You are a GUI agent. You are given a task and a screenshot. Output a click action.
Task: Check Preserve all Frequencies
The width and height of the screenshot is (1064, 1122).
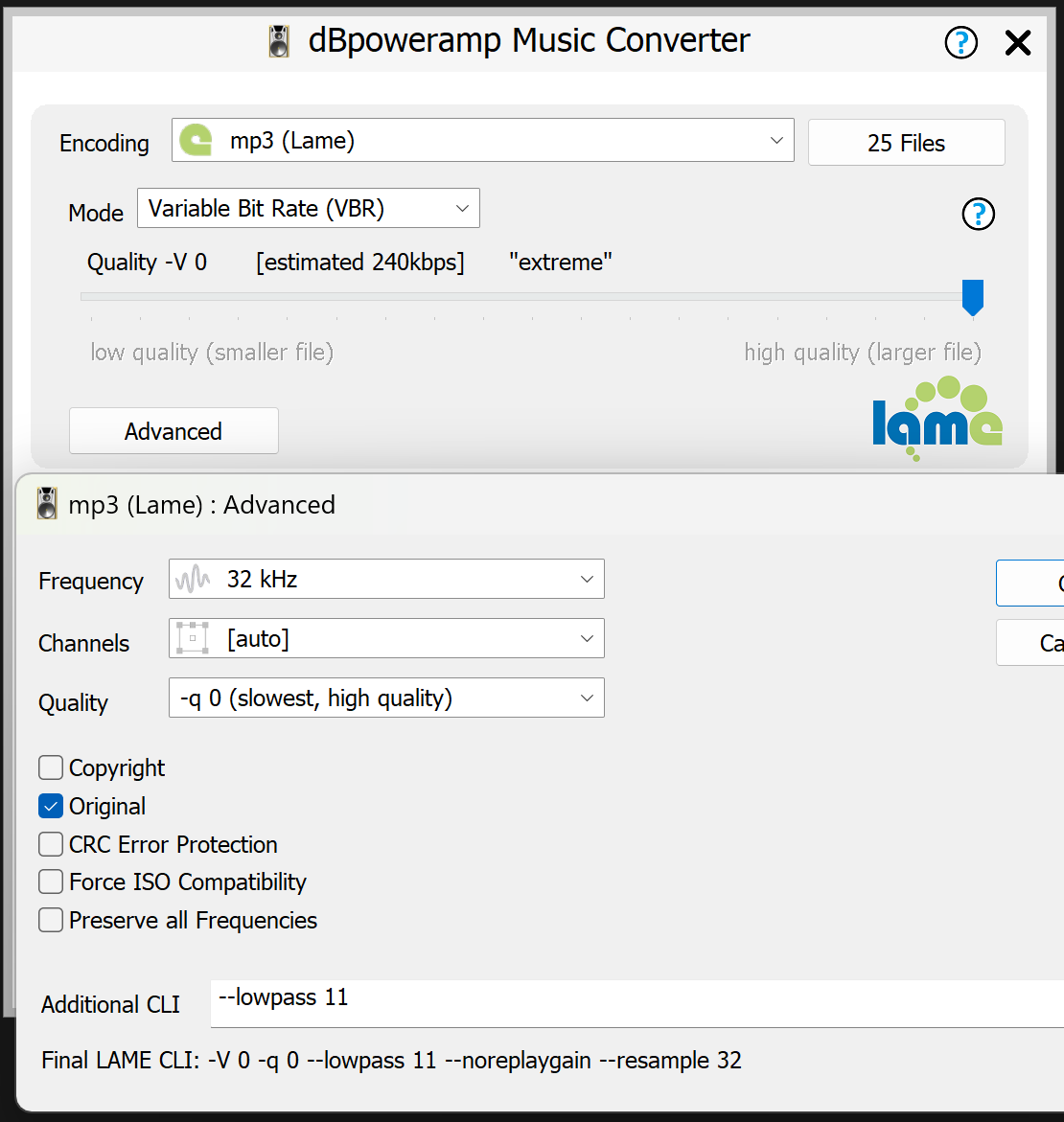(51, 920)
